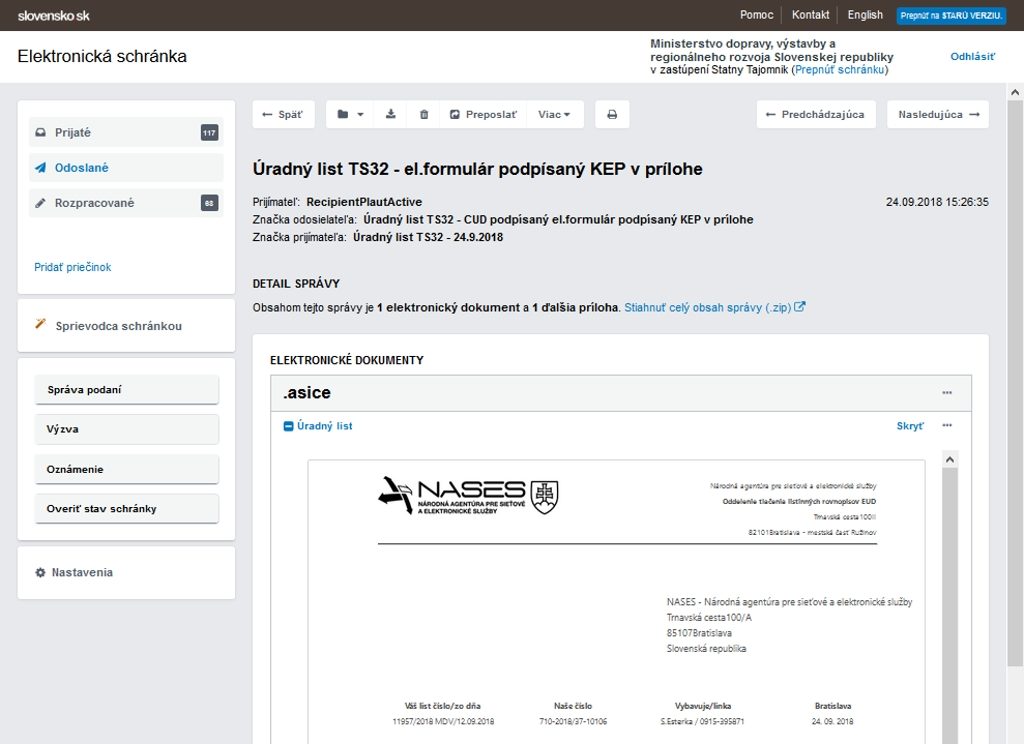This screenshot has height=744, width=1024.
Task: Click recipient name RecipientPlautActive
Action: tap(364, 202)
